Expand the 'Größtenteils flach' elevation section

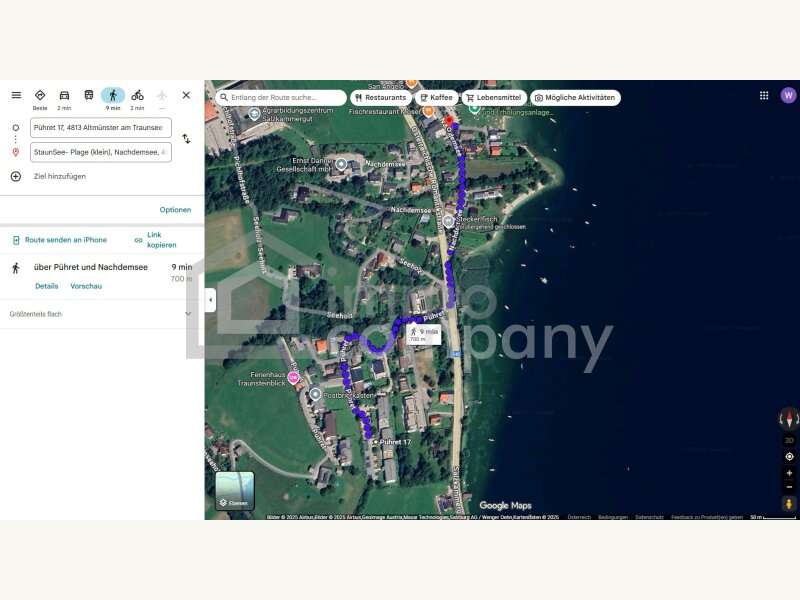(188, 314)
